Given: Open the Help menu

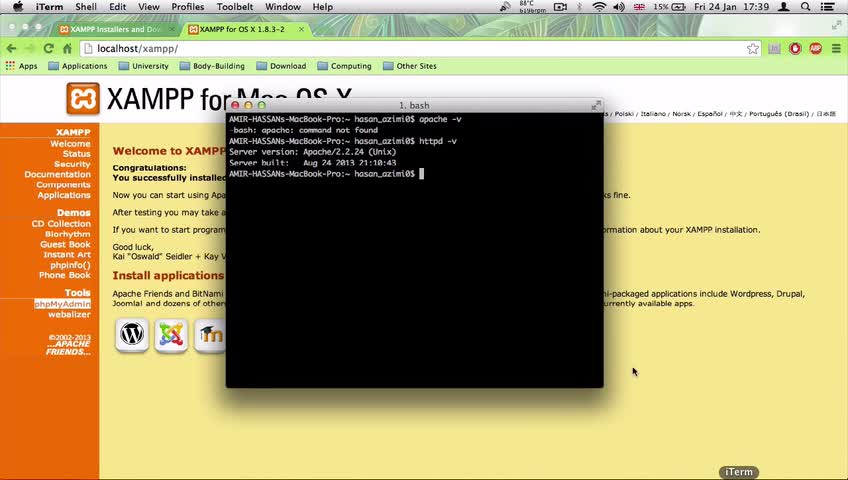Looking at the screenshot, I should point(322,7).
